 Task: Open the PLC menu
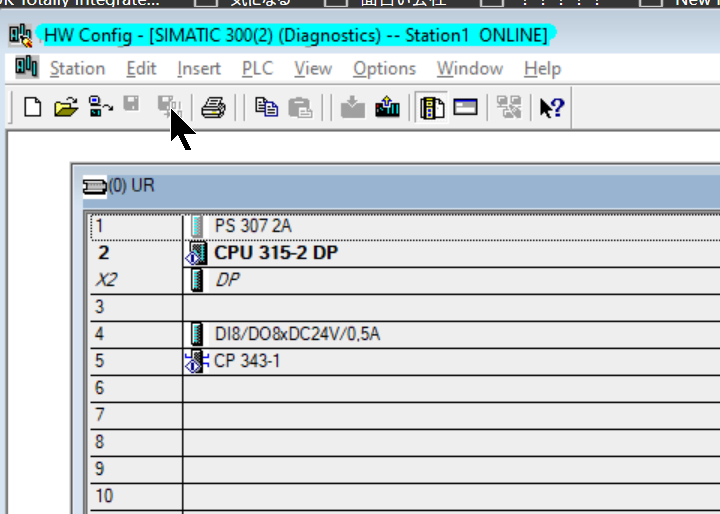(257, 68)
